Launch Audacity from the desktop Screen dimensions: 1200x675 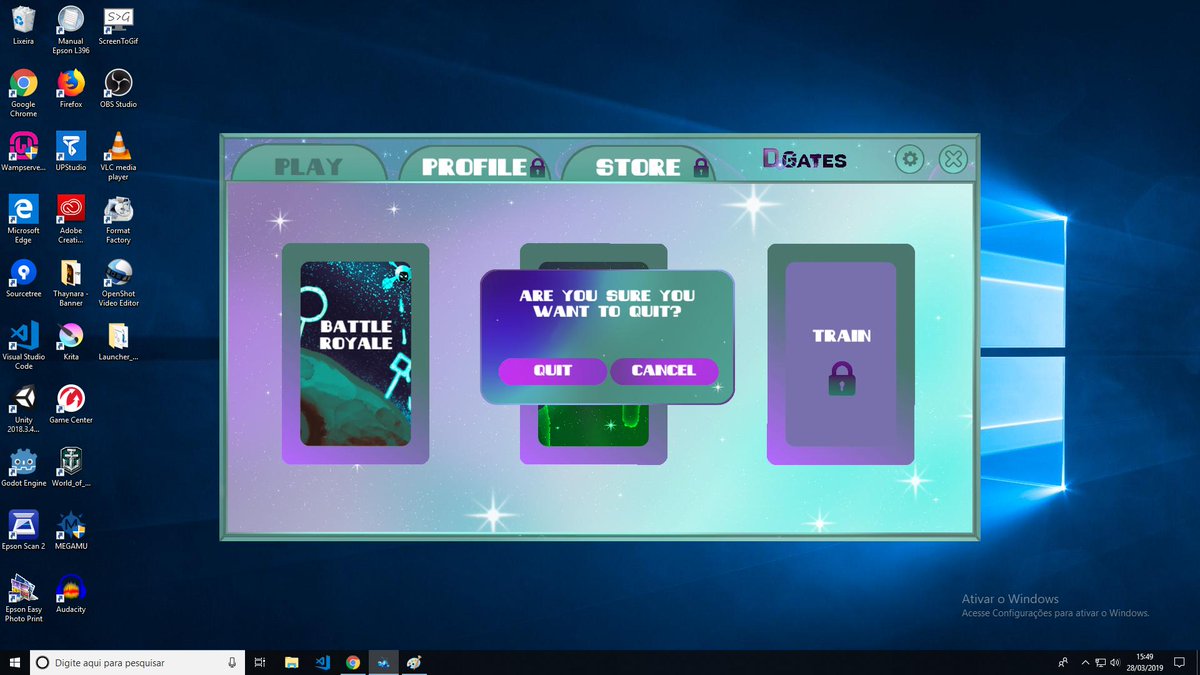click(70, 593)
